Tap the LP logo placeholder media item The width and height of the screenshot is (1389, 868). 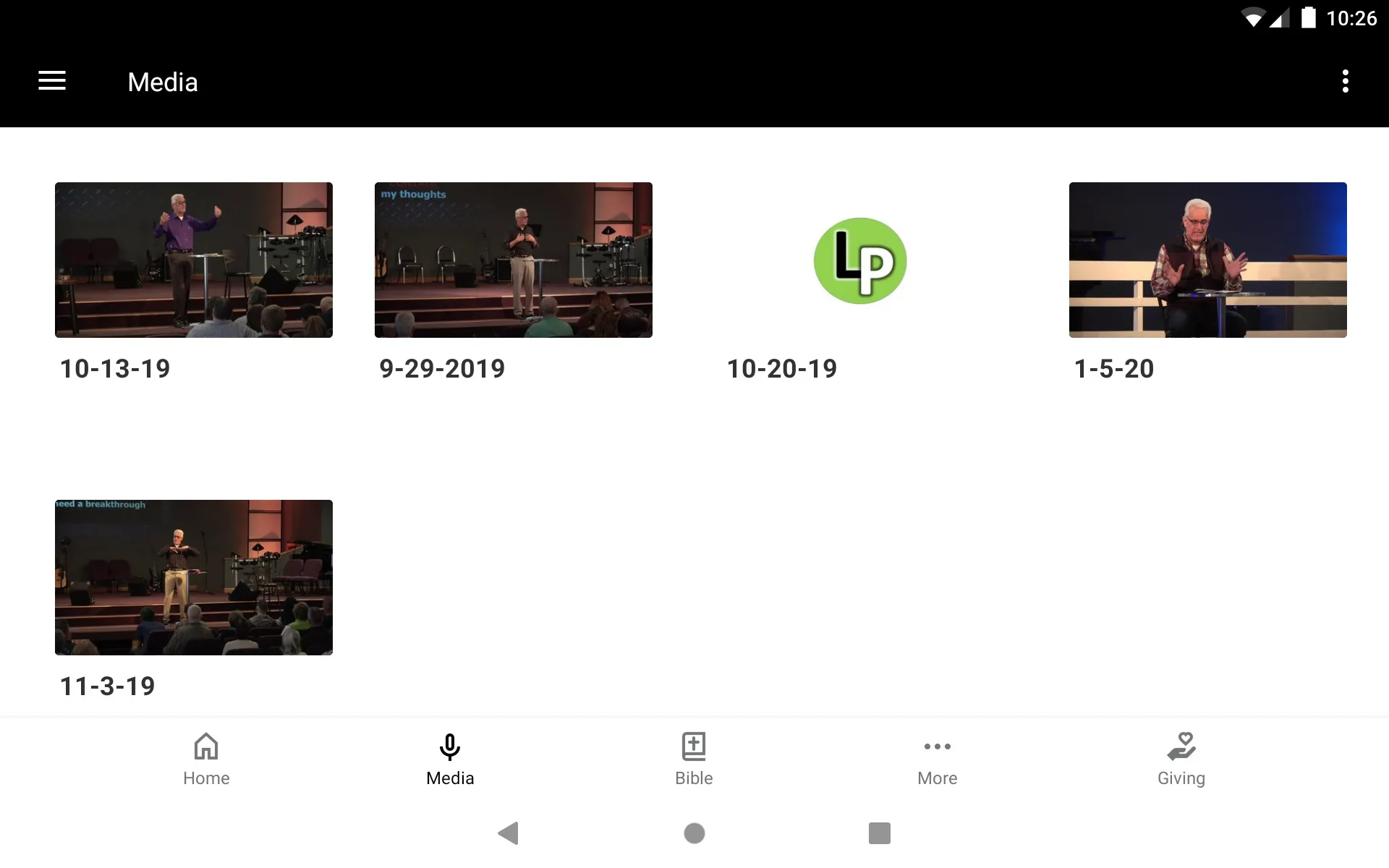[x=857, y=260]
